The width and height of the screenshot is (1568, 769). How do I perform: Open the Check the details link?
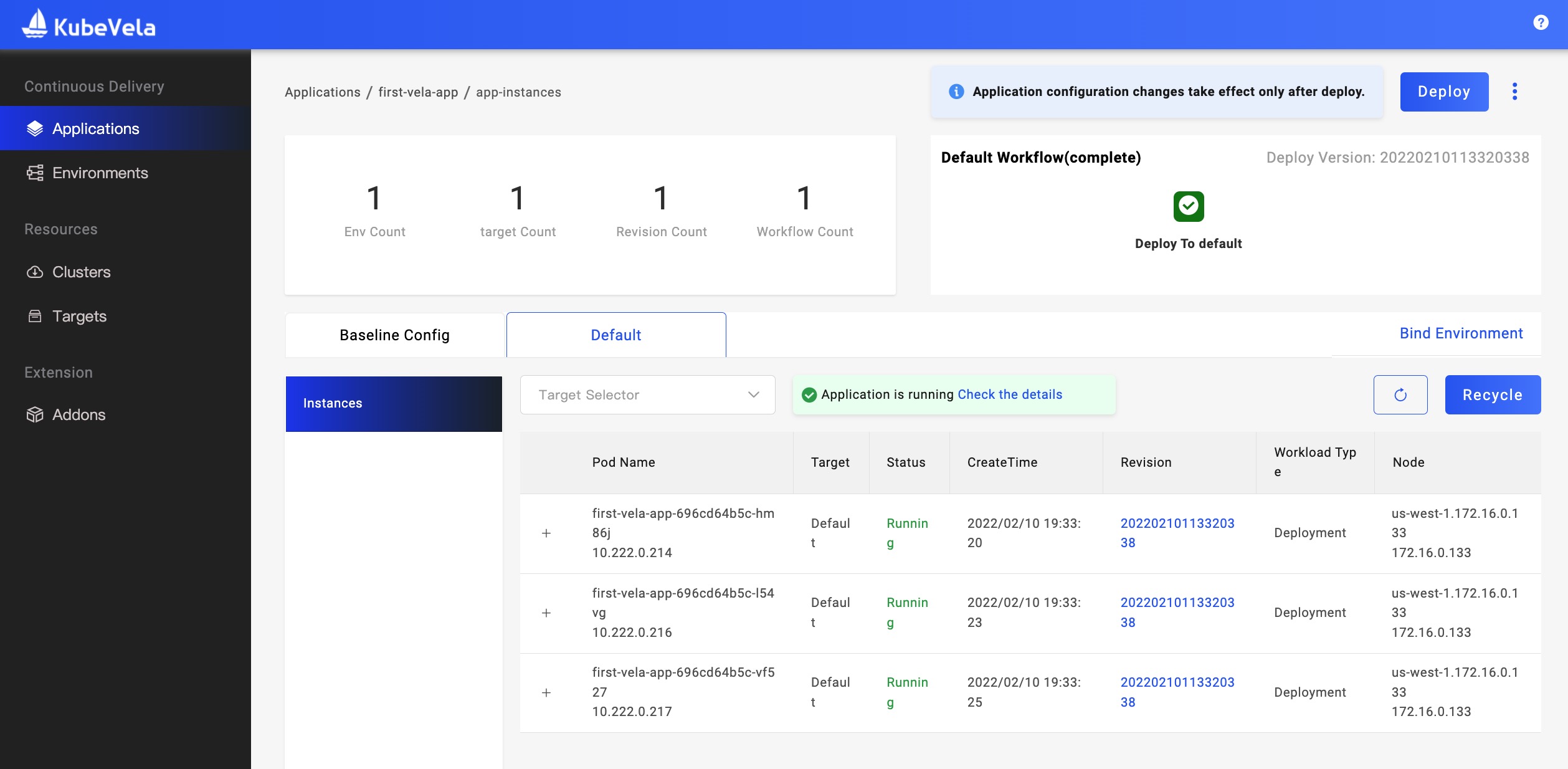point(1009,394)
